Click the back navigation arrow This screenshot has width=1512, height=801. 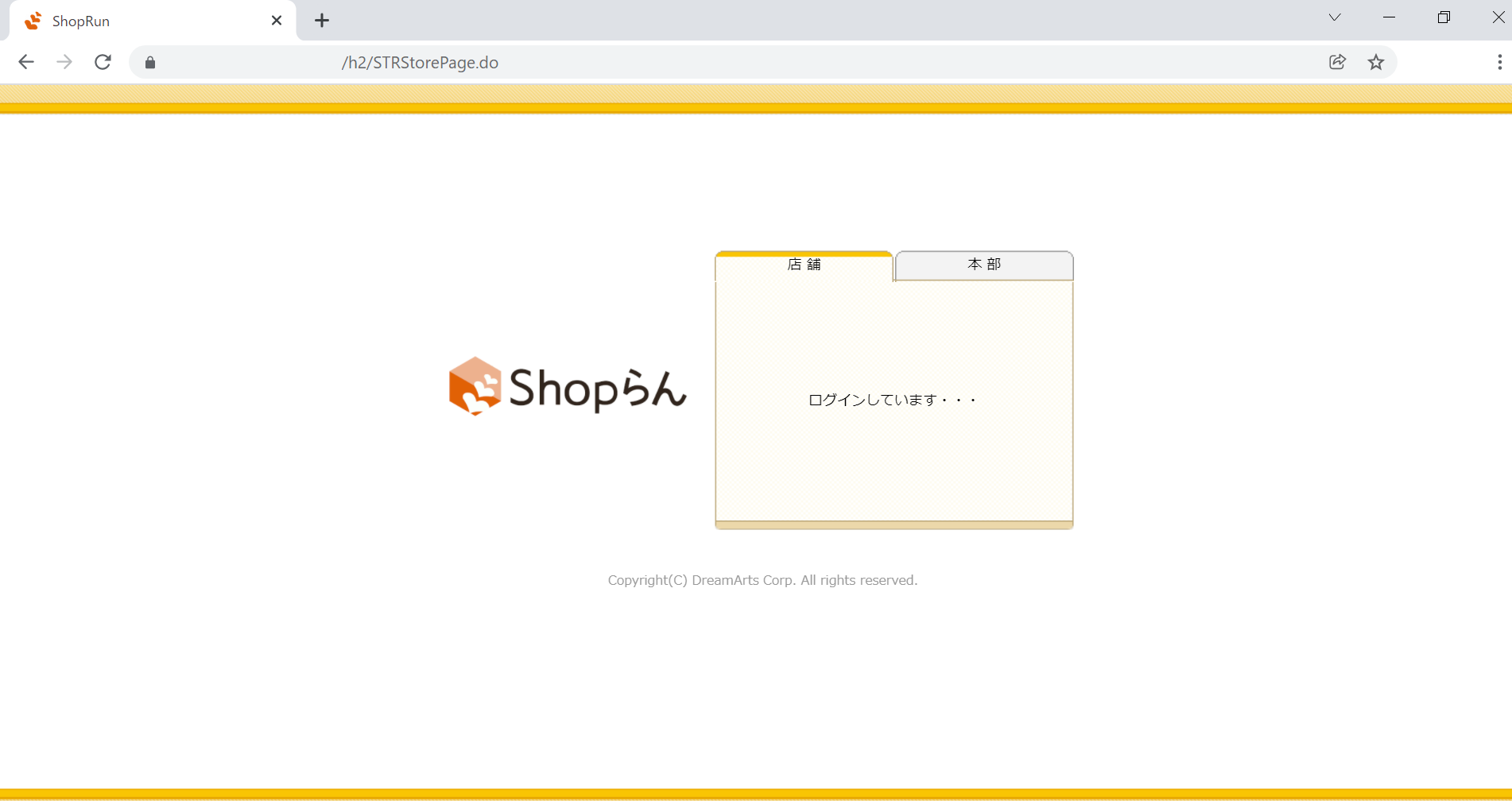(x=26, y=62)
